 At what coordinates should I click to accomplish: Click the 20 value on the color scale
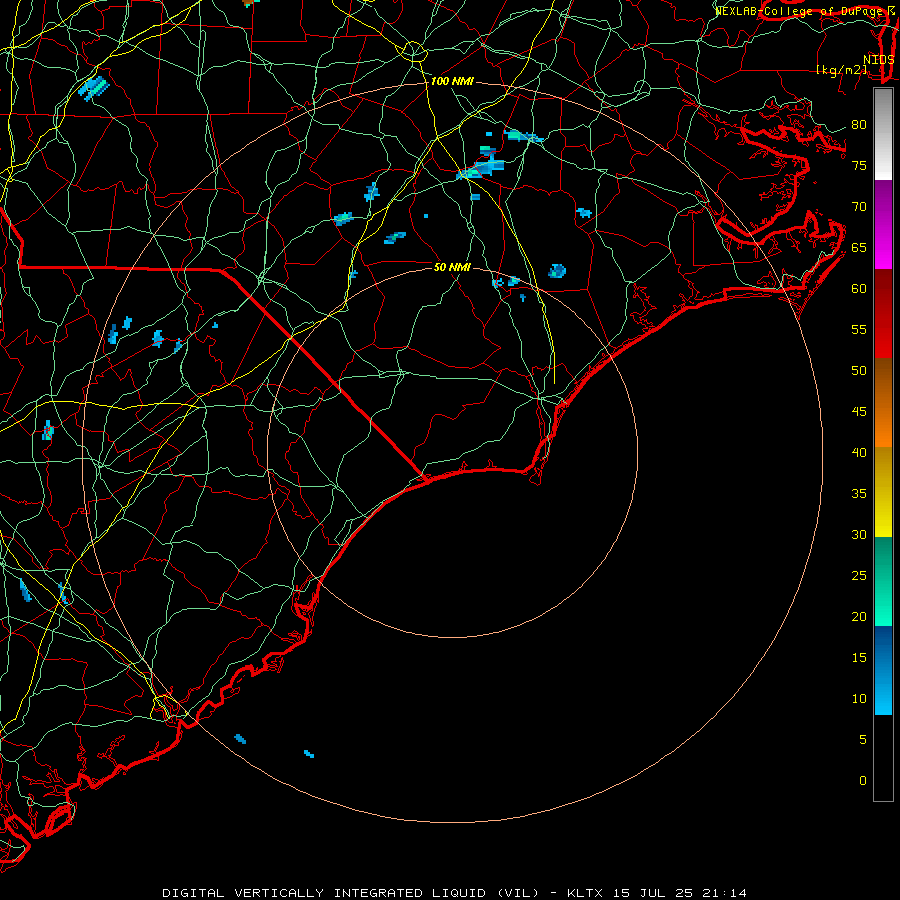[x=859, y=616]
